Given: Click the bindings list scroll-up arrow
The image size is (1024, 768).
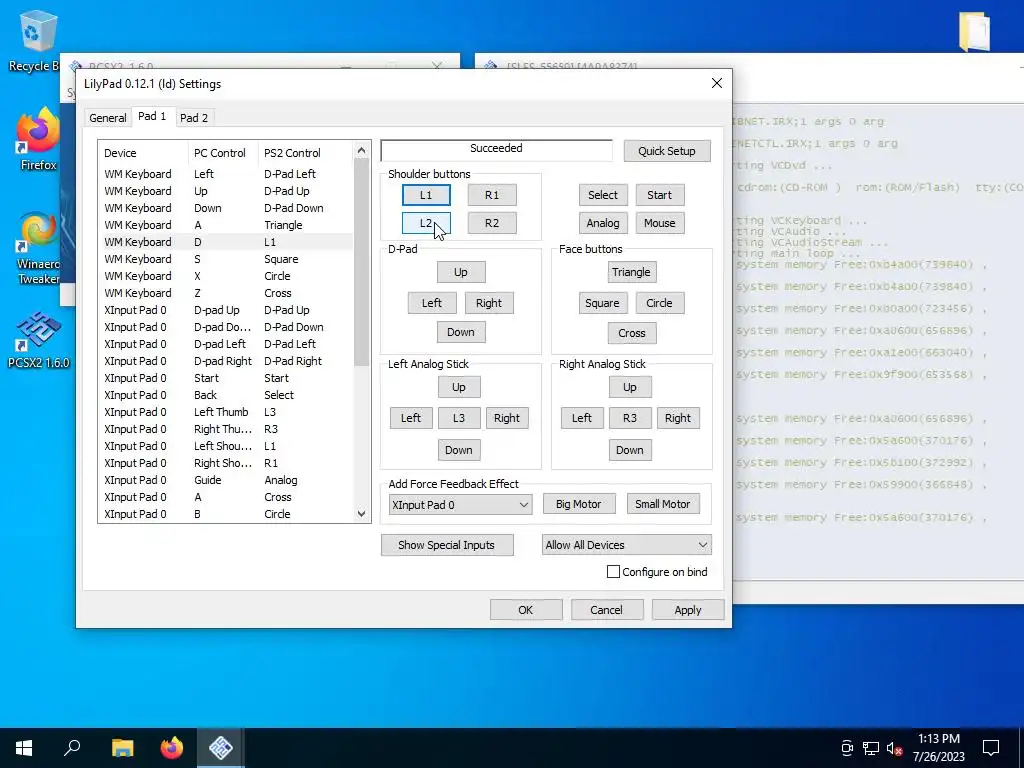Looking at the screenshot, I should coord(362,150).
